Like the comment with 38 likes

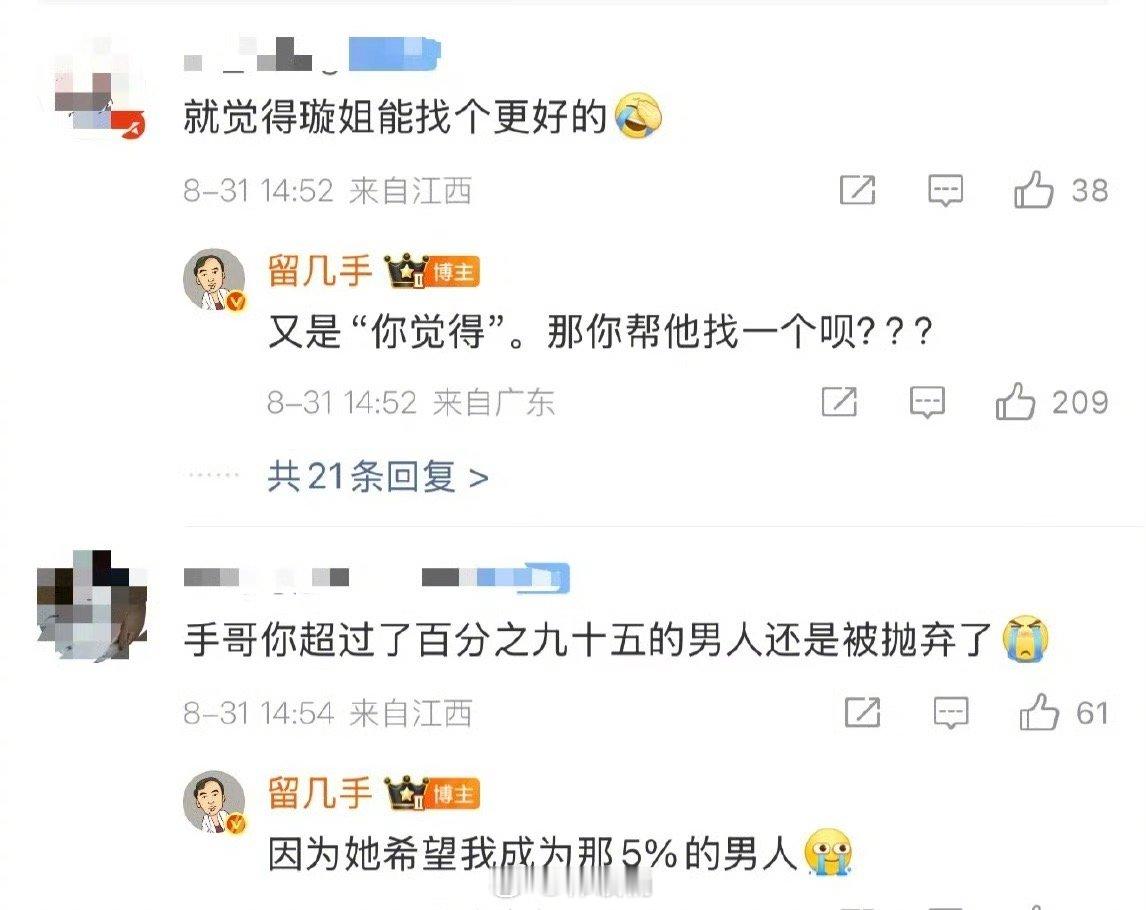(x=1033, y=190)
